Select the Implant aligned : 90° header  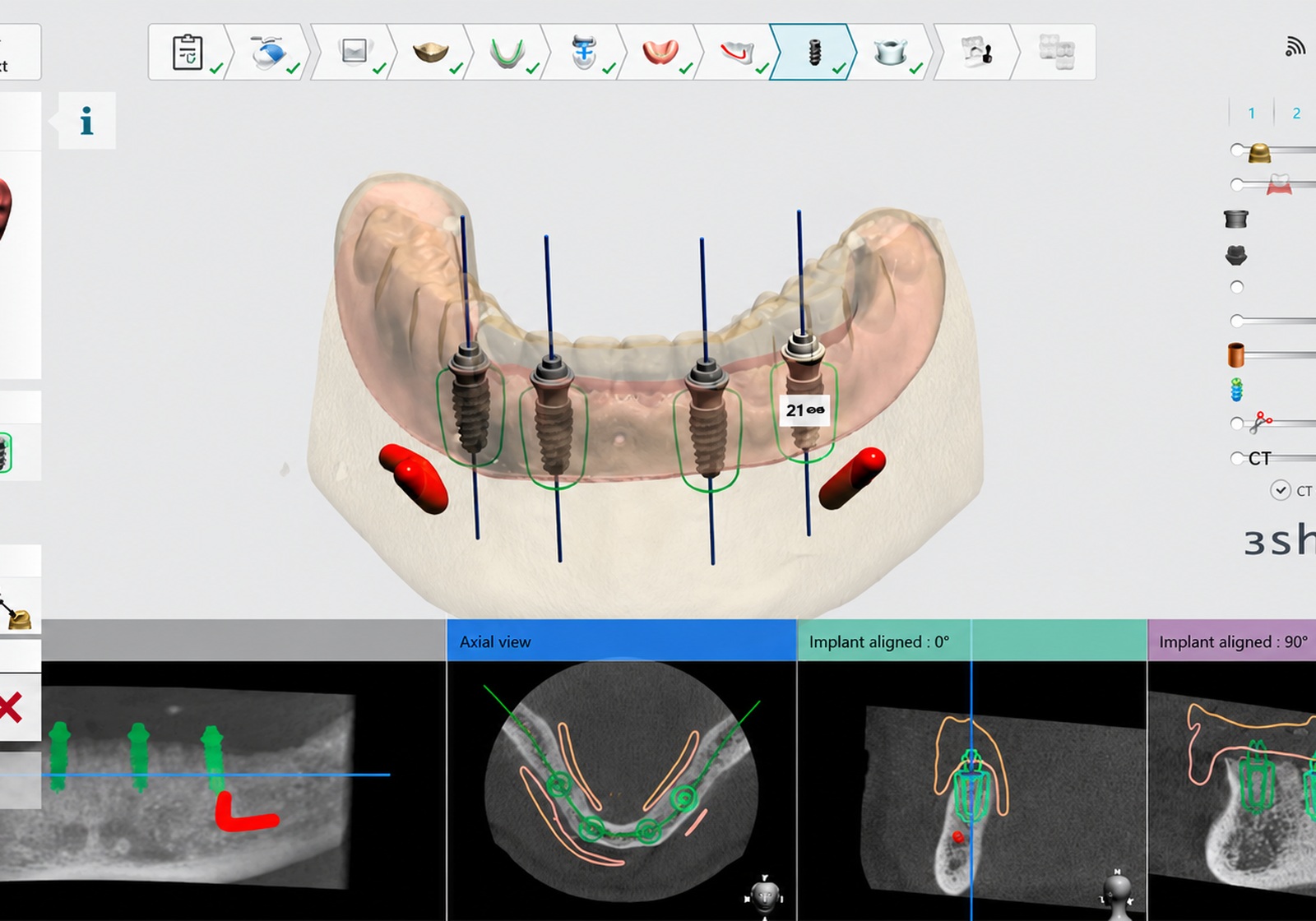(x=1232, y=641)
